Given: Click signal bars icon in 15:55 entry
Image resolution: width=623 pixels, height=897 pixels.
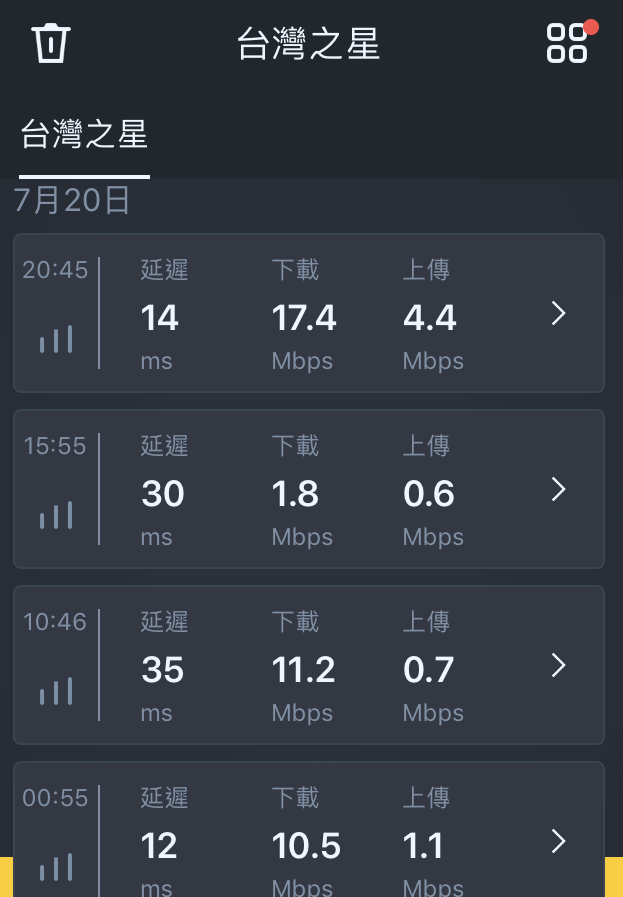Looking at the screenshot, I should 56,515.
